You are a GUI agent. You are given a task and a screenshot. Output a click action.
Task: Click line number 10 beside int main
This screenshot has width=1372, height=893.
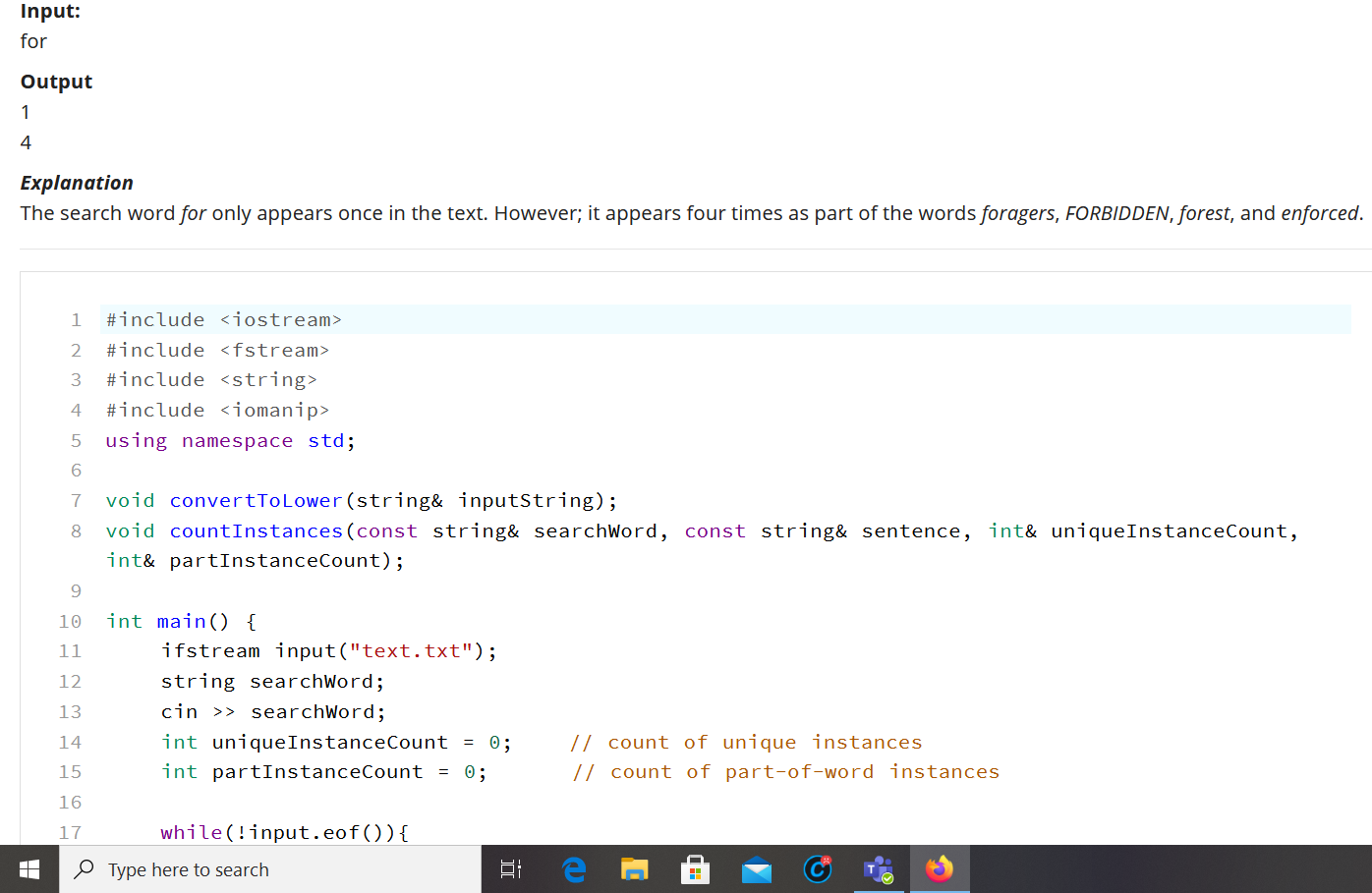point(70,621)
